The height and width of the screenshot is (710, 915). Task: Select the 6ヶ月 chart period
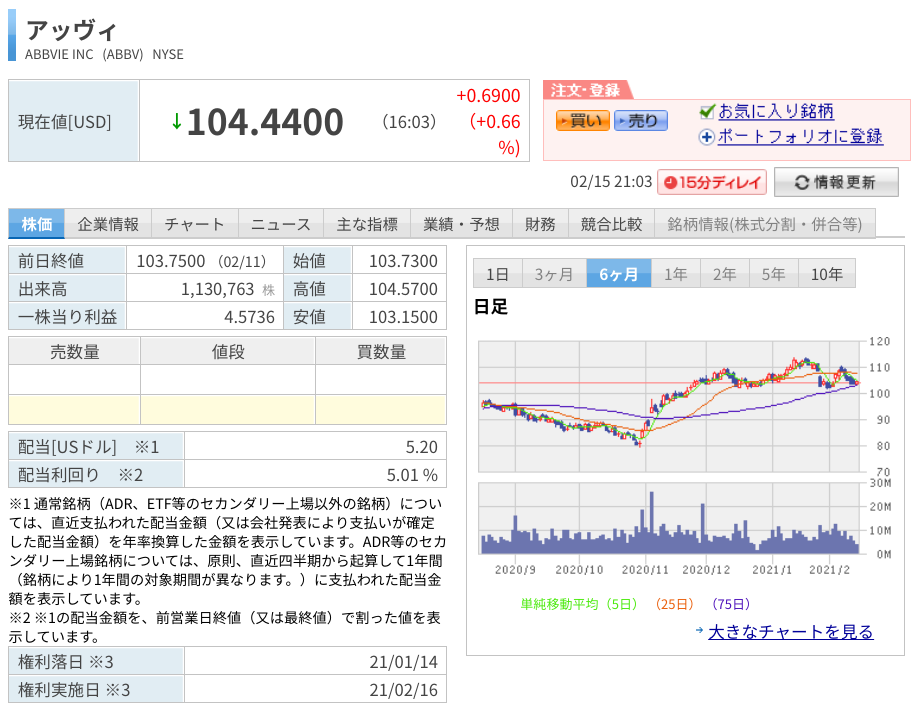[x=619, y=274]
